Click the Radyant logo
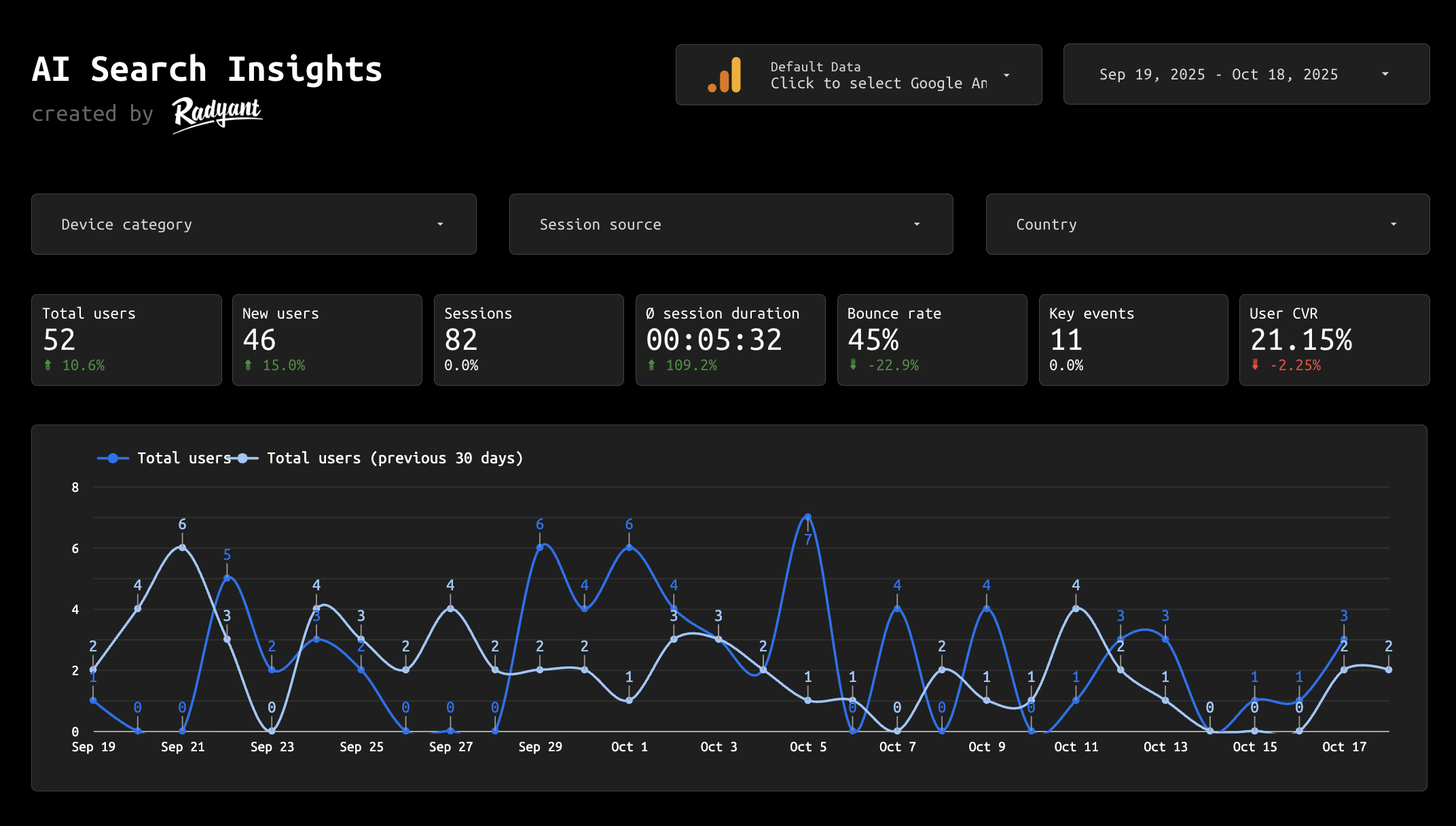The width and height of the screenshot is (1456, 826). (217, 114)
